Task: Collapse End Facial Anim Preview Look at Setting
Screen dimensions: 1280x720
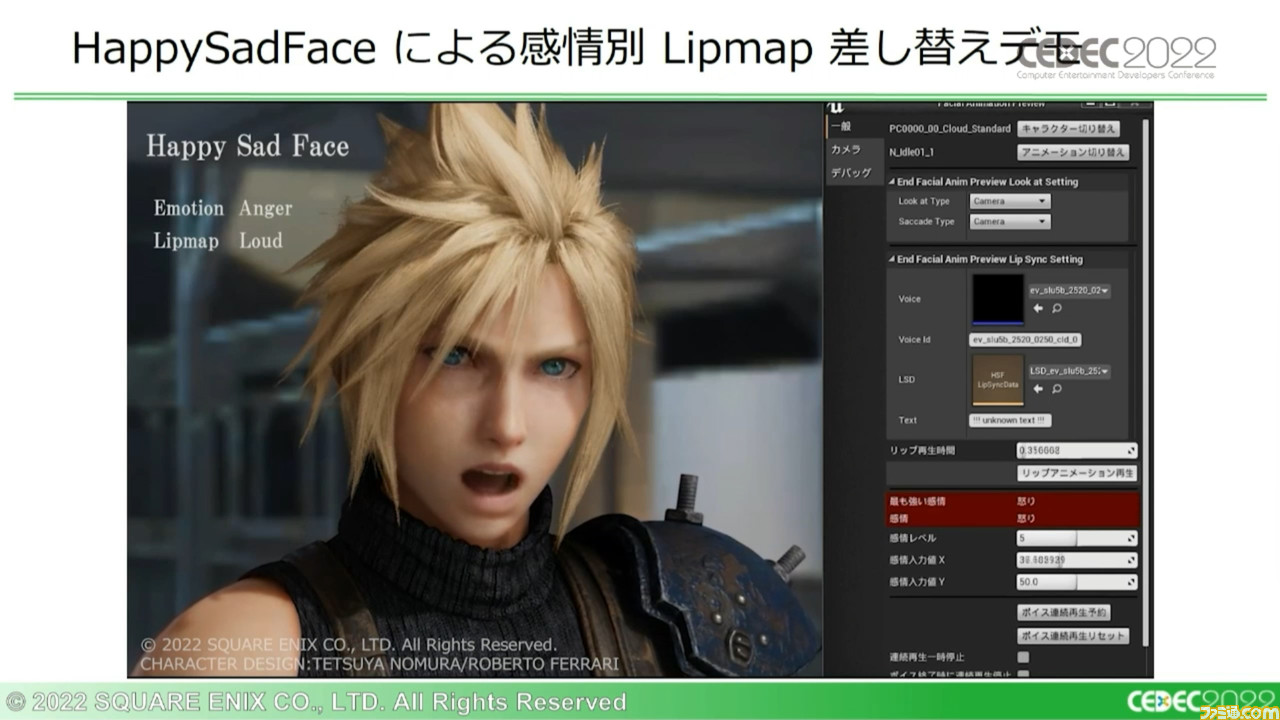Action: point(892,182)
